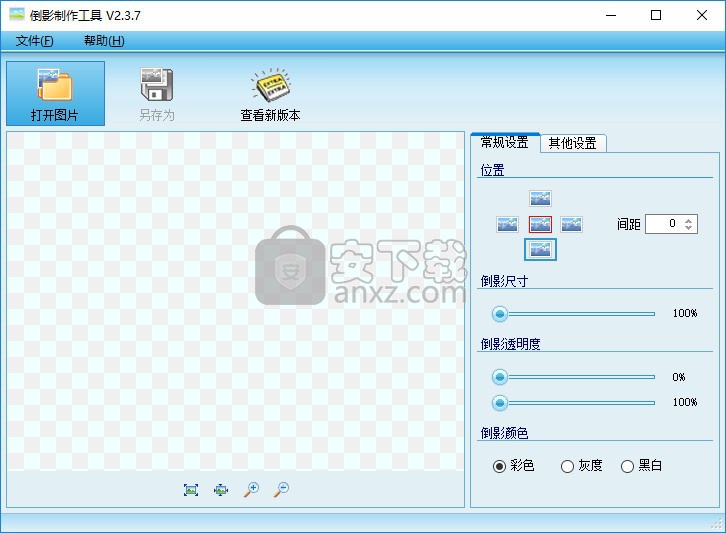The height and width of the screenshot is (533, 726).
Task: Click the window corner size grip
Action: (x=717, y=524)
